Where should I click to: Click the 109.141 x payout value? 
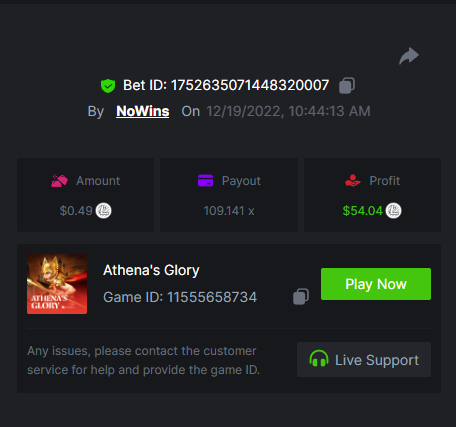229,211
